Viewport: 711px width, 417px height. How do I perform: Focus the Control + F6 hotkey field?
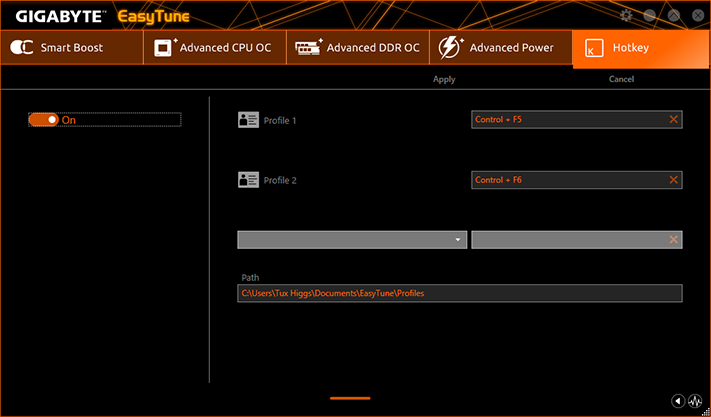577,180
